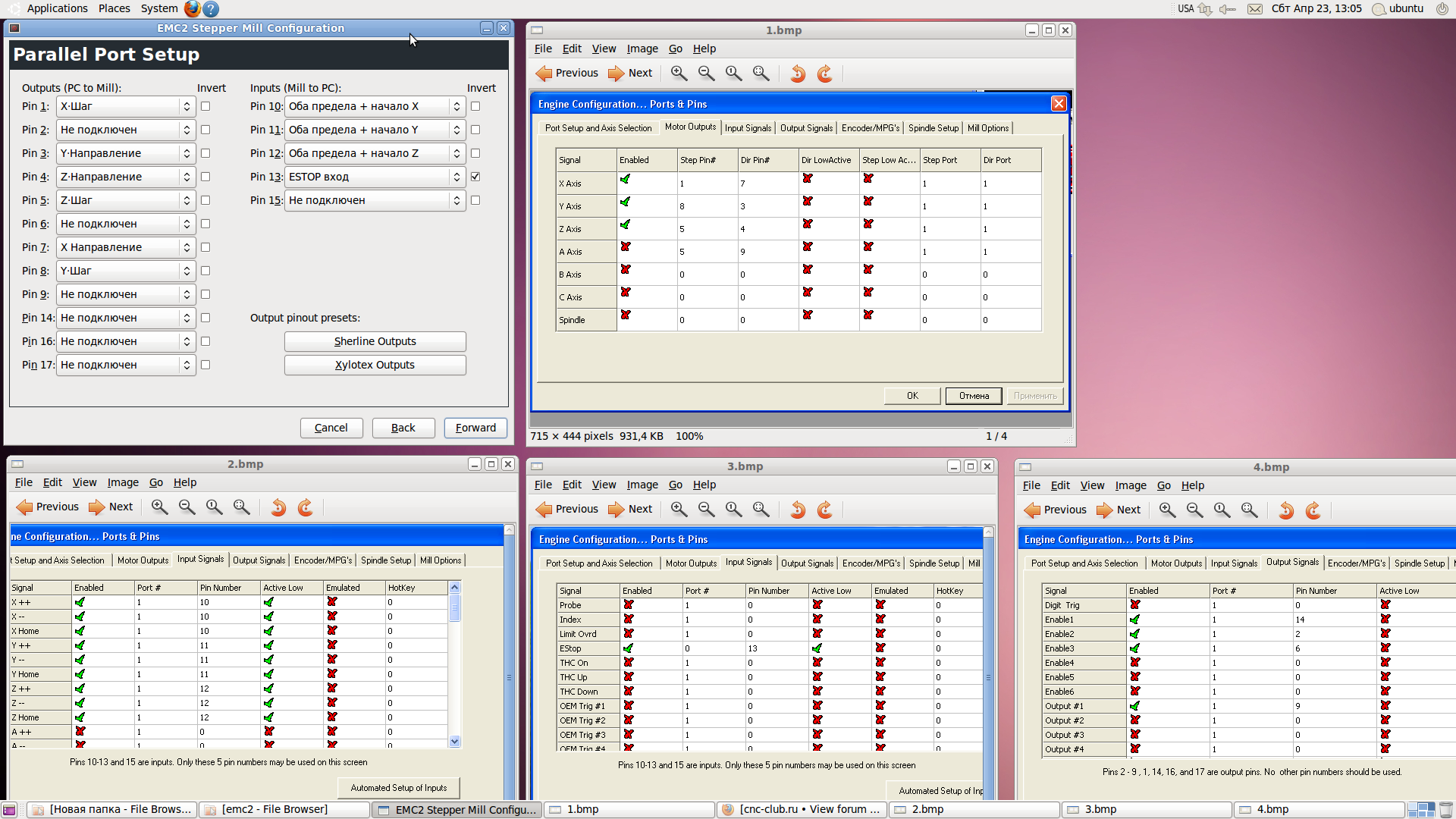
Task: Click Sherline Outputs preset button
Action: click(x=375, y=342)
